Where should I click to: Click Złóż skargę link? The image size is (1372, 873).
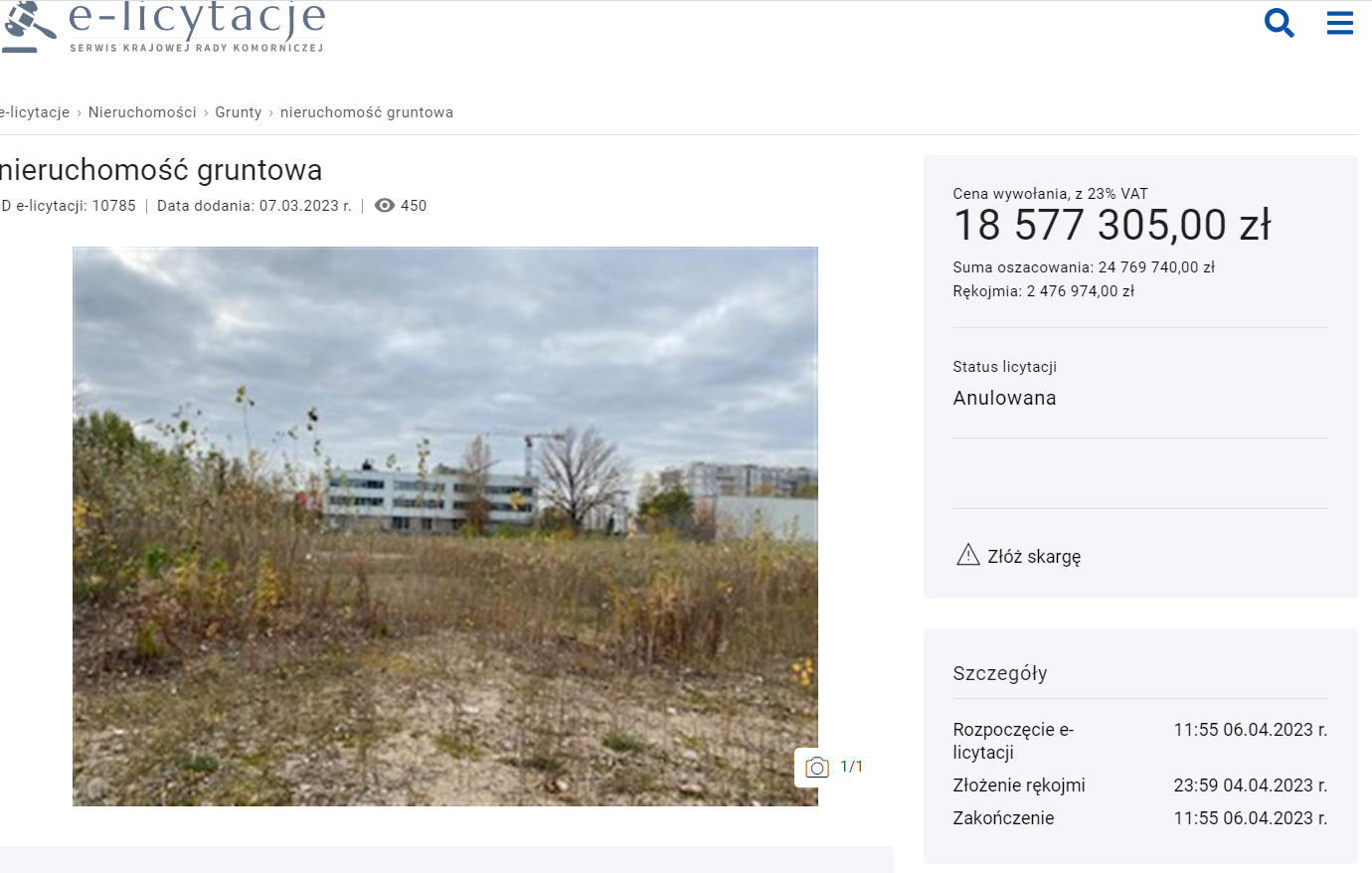click(x=1034, y=557)
